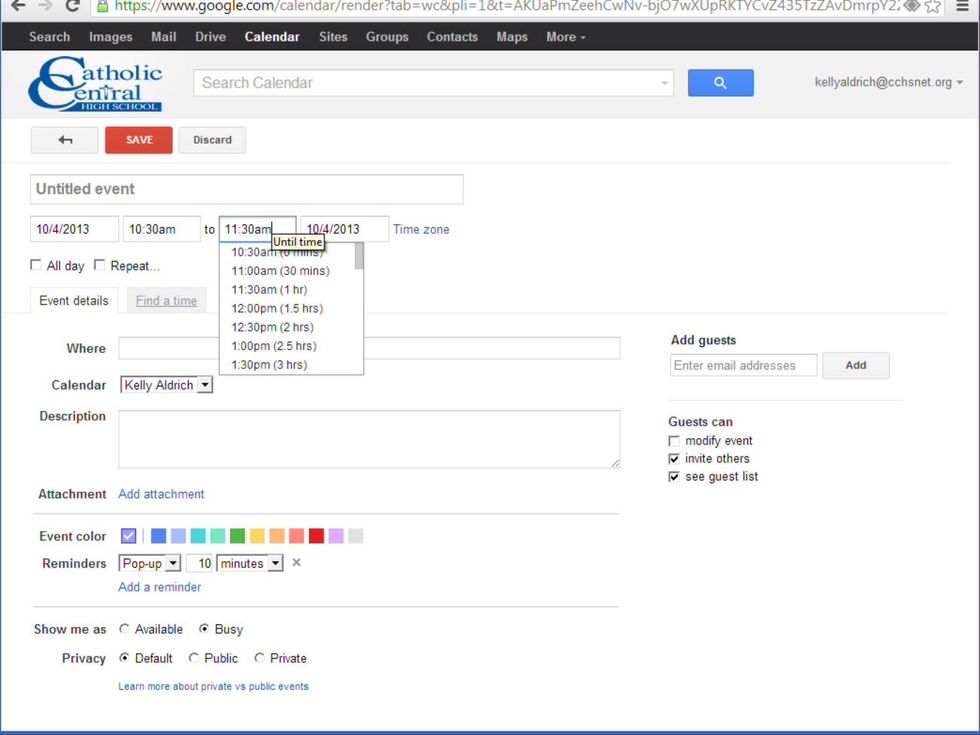Remove the reminder with the X icon

click(x=296, y=563)
